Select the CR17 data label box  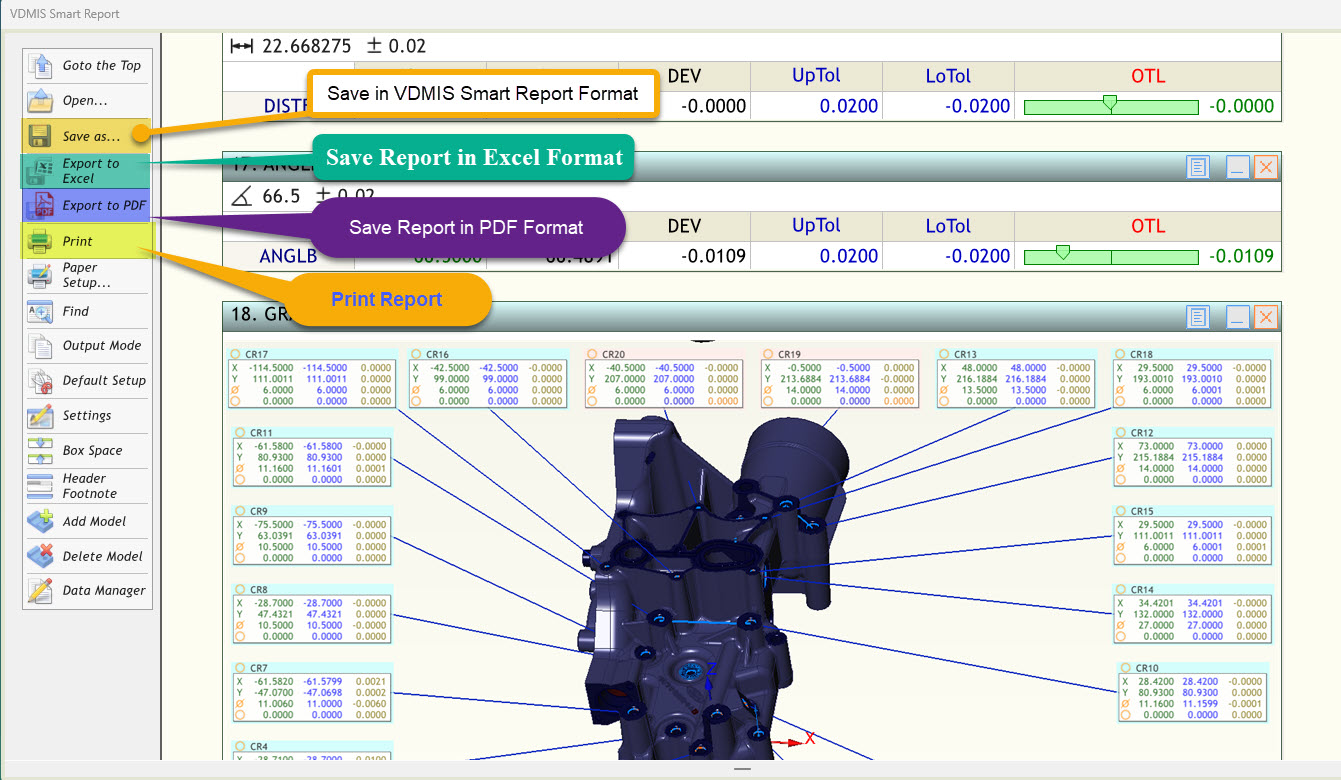311,378
